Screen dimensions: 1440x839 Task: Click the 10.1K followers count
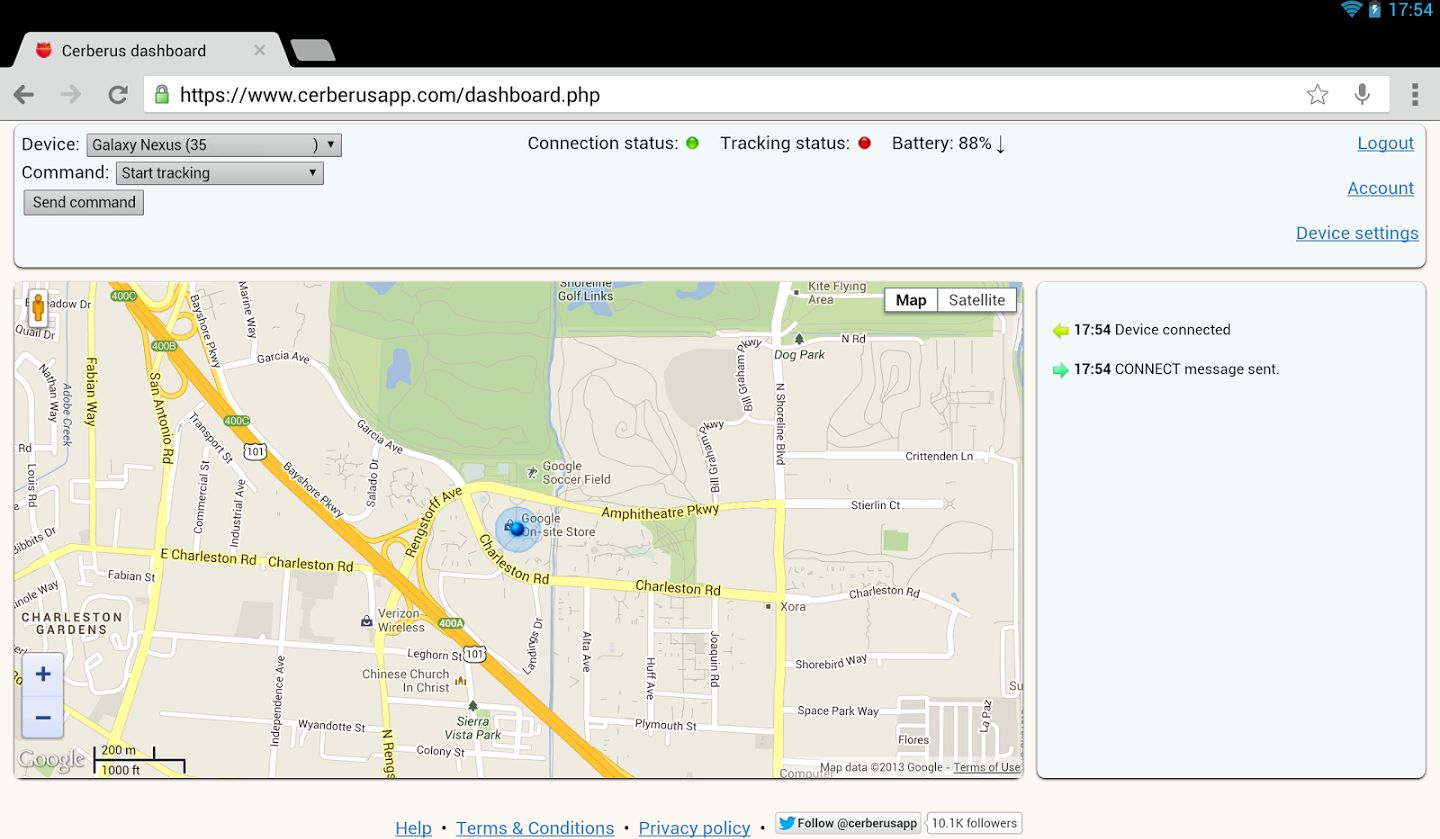(974, 824)
